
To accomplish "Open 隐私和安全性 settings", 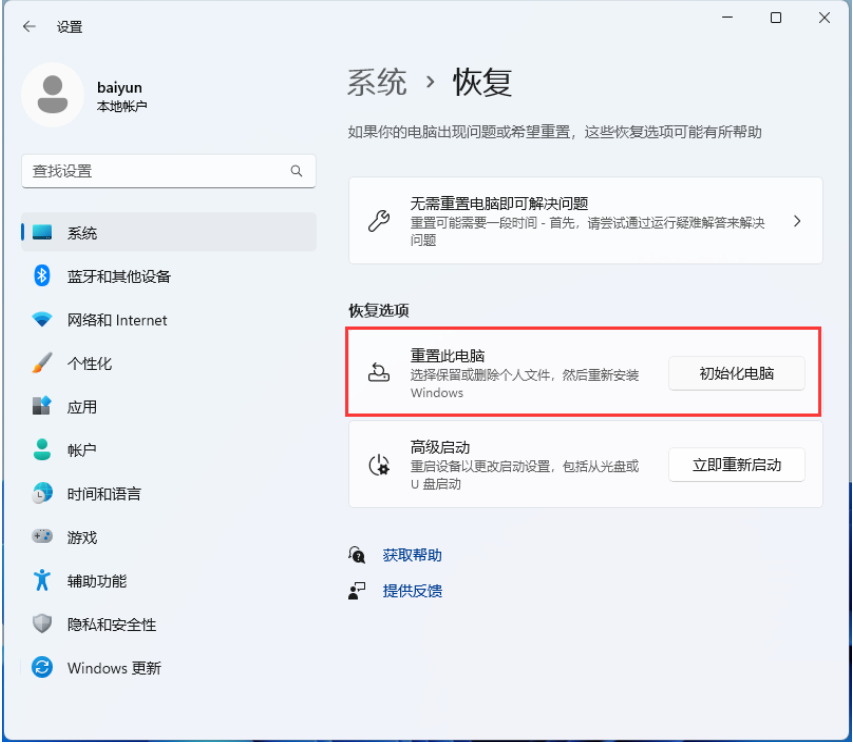I will click(169, 624).
